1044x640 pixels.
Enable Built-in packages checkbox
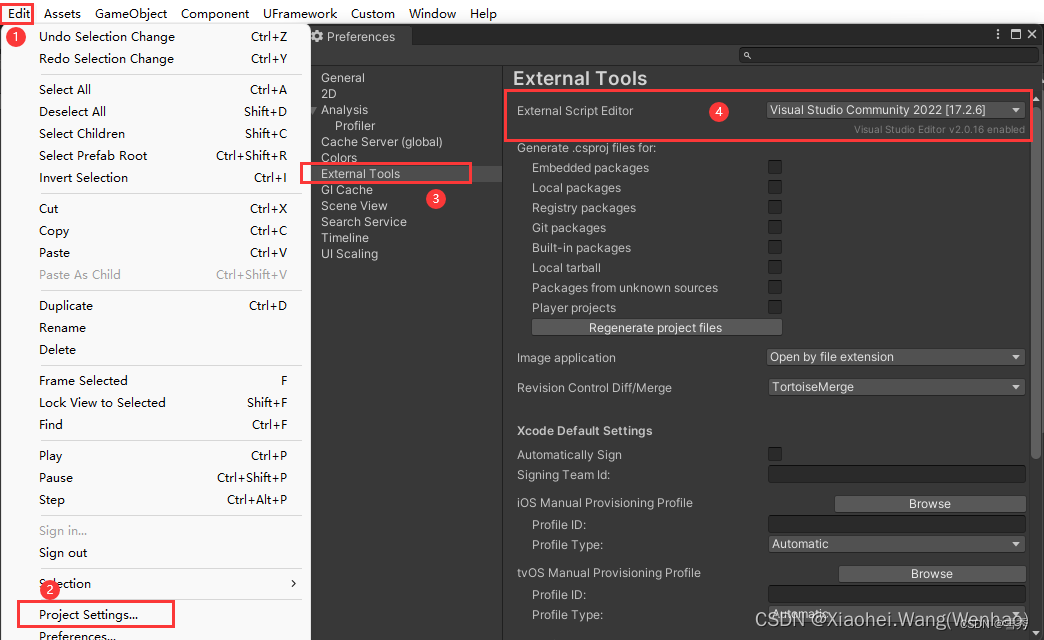775,247
